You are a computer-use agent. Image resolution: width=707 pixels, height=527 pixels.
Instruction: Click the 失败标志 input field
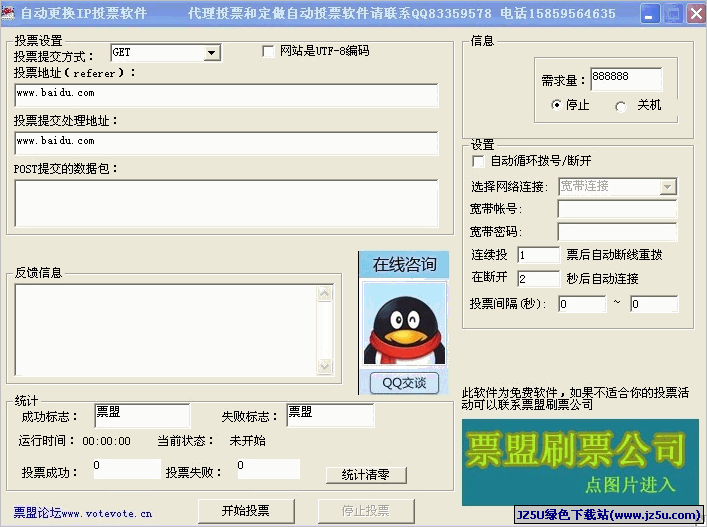point(330,415)
